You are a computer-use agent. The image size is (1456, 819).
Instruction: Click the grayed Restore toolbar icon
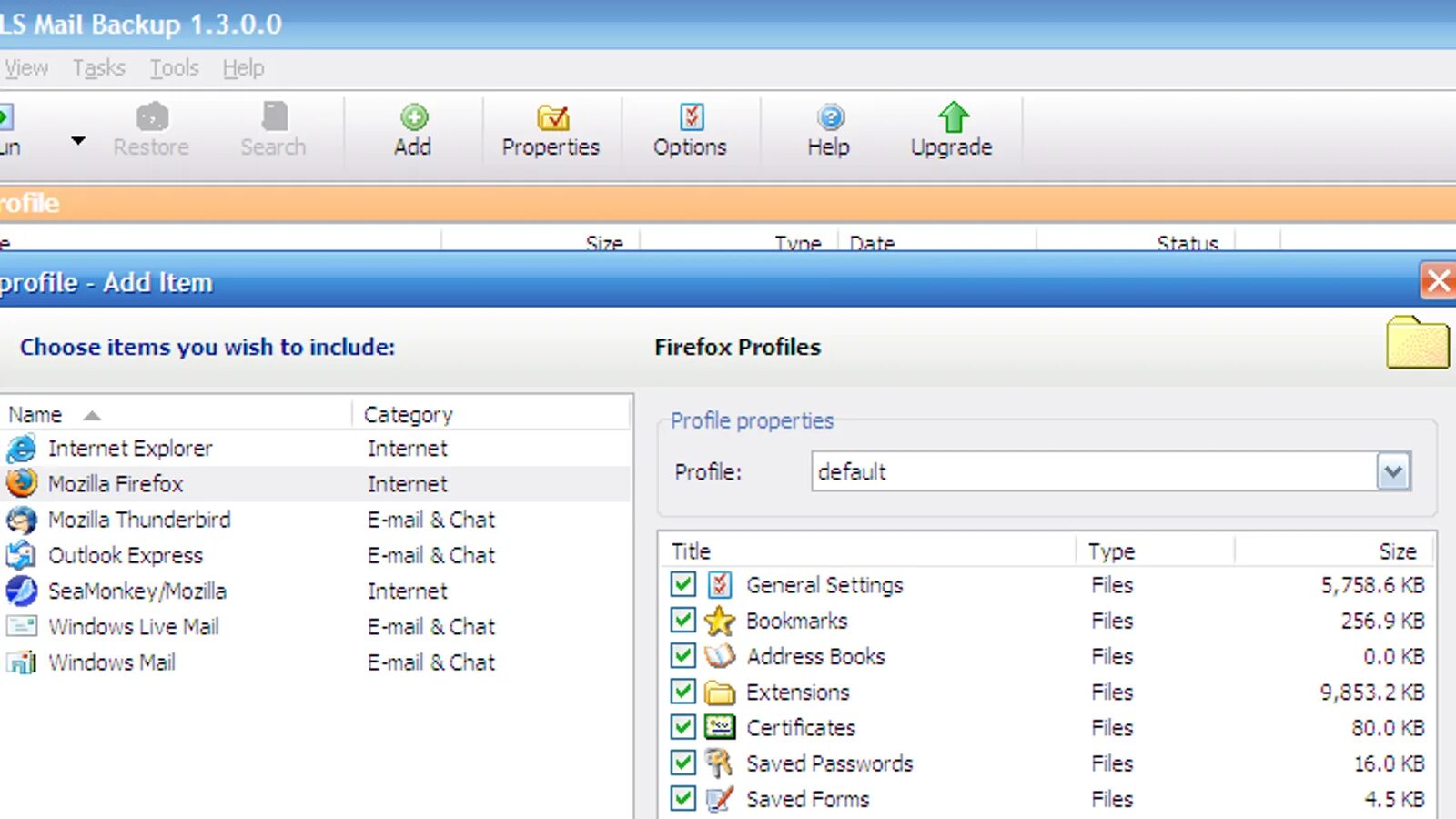pyautogui.click(x=152, y=116)
